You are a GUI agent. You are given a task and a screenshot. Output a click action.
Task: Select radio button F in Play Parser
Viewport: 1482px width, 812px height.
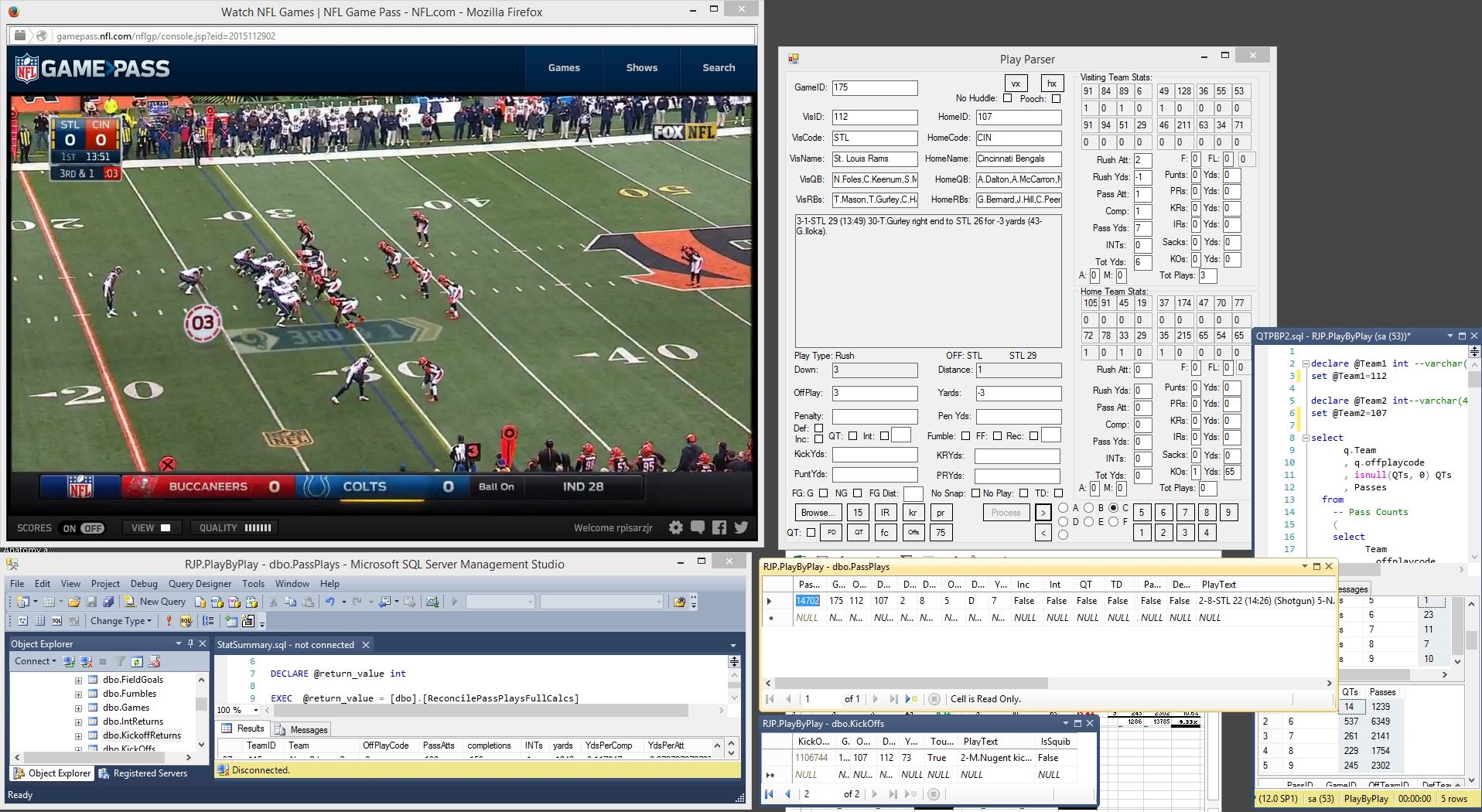1114,522
